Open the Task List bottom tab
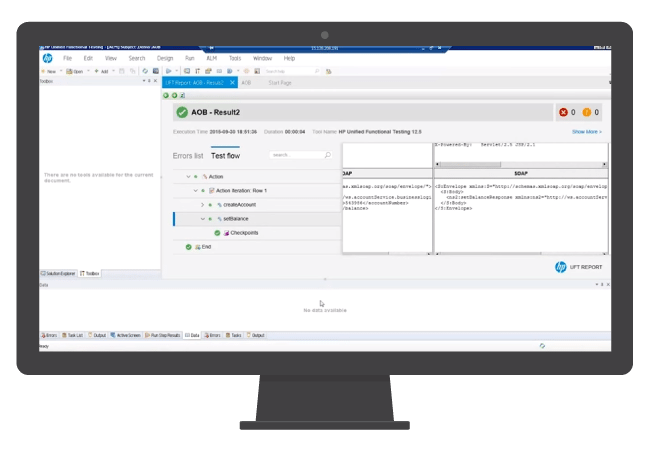 coord(73,335)
